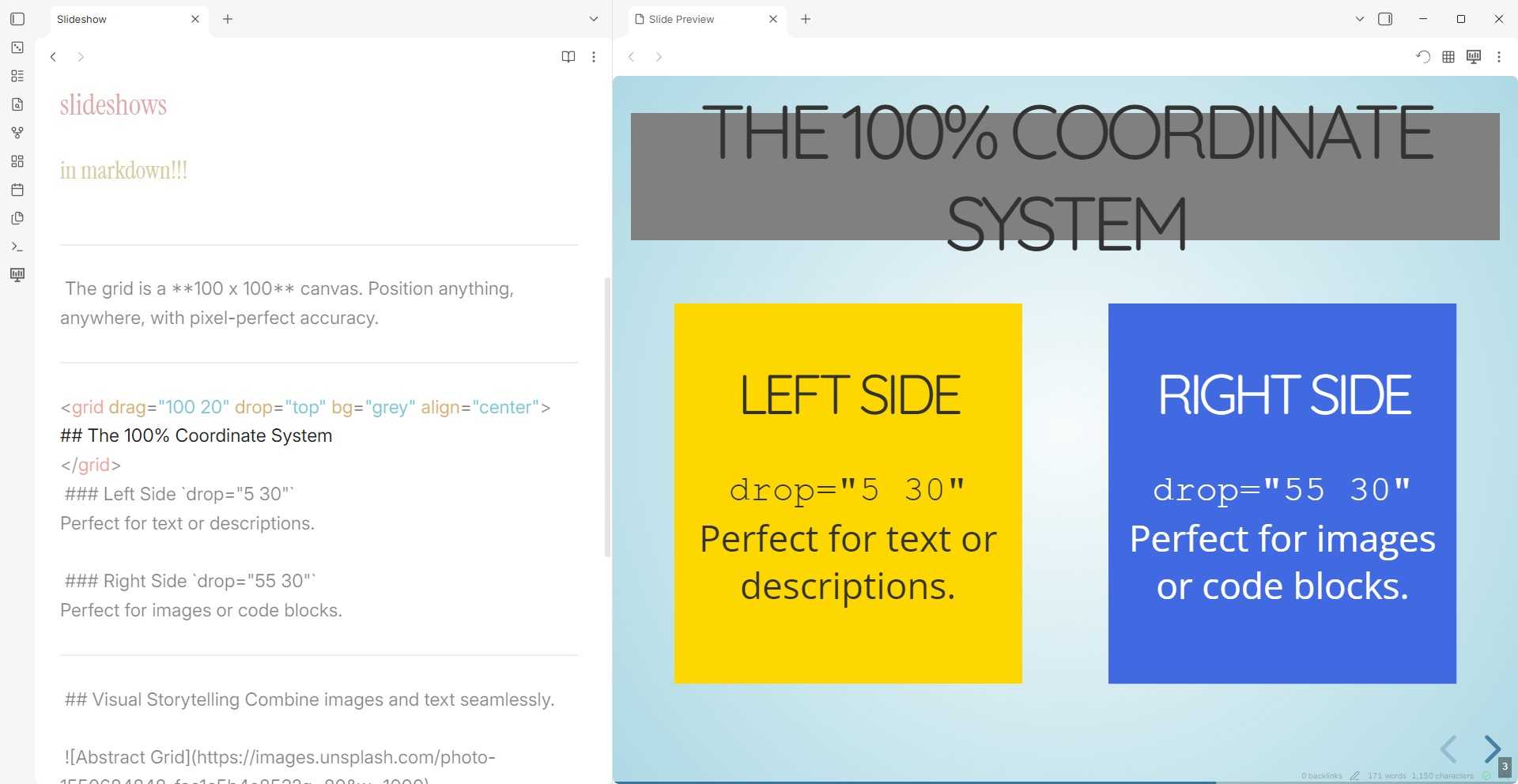This screenshot has height=784, width=1518.
Task: Close the Slide Preview tab
Action: 773,19
